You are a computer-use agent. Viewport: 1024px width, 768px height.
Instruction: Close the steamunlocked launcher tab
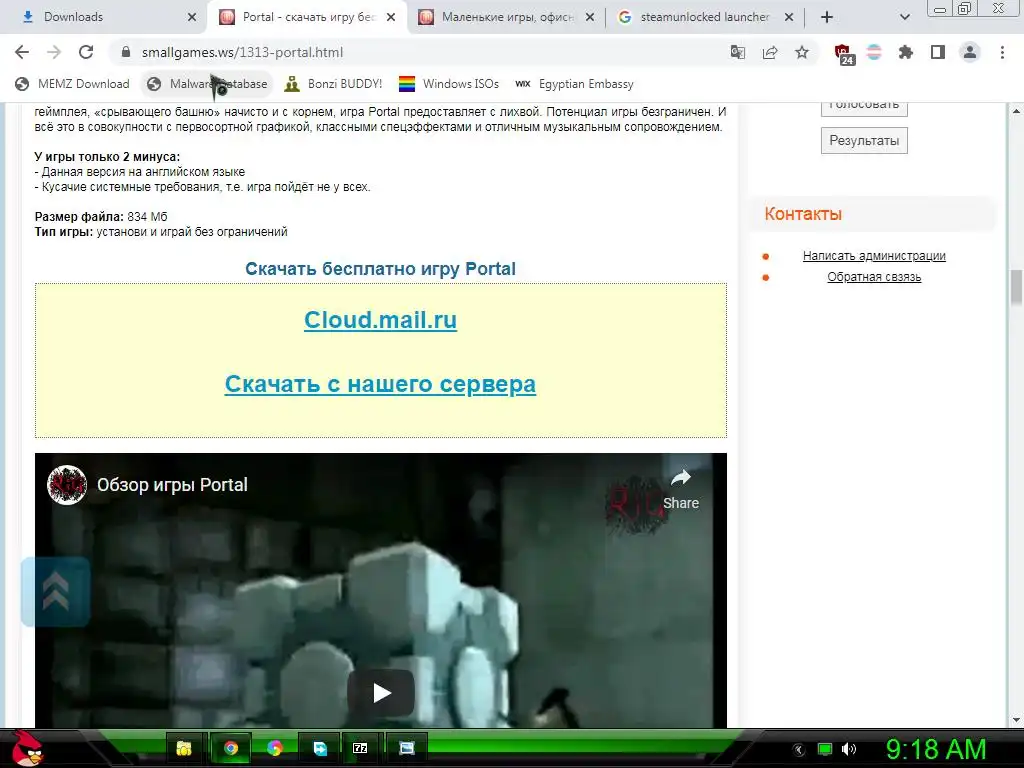pos(789,18)
